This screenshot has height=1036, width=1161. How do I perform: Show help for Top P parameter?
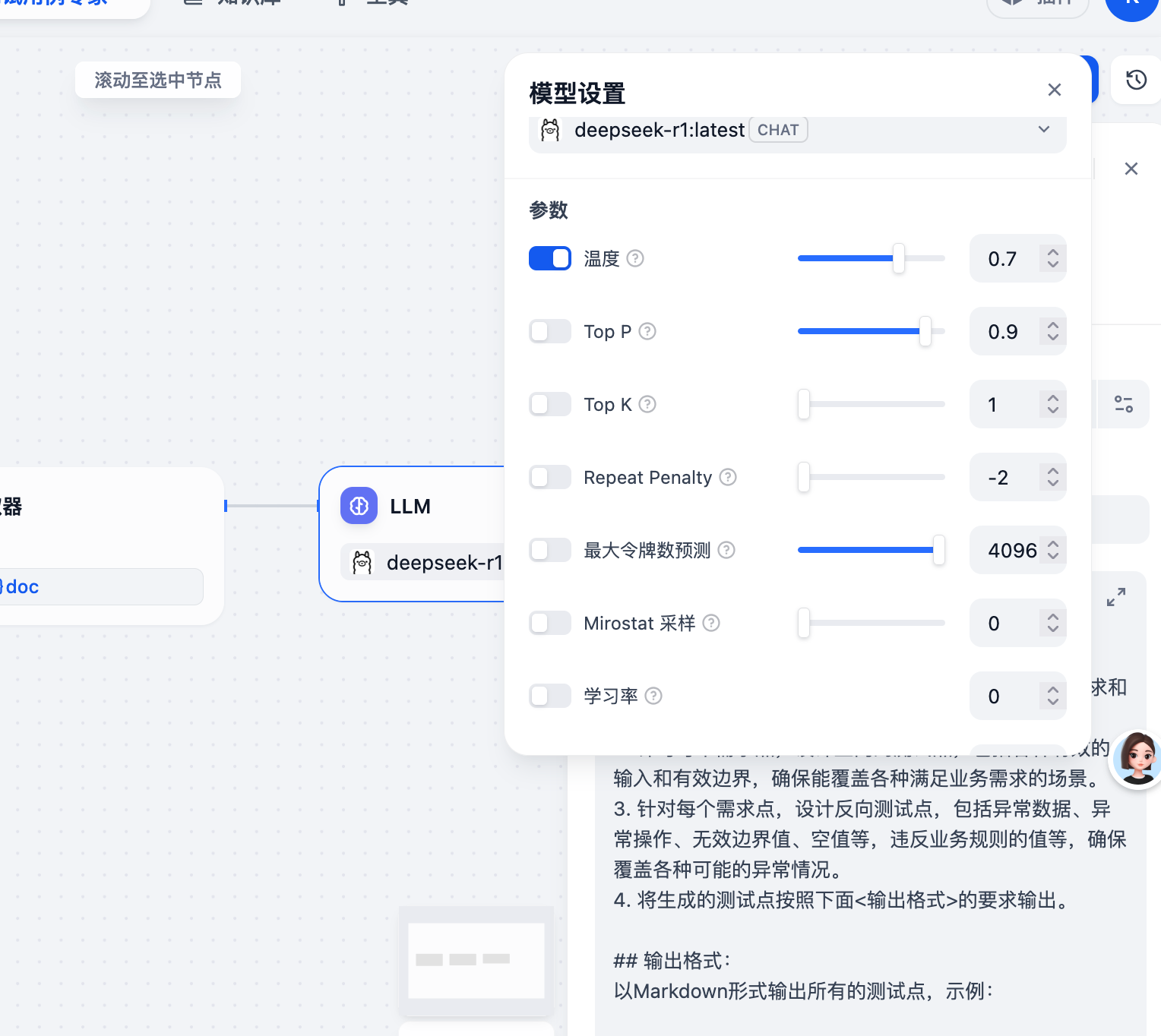[647, 331]
